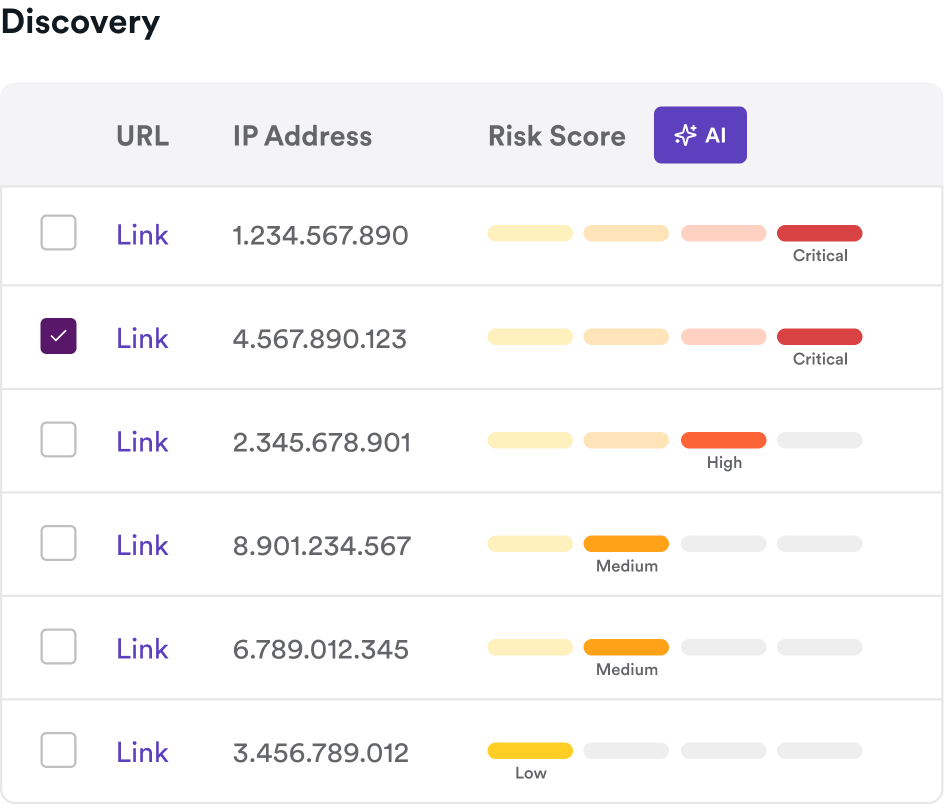Open the Link for 2.345.678.901
The image size is (944, 804).
[142, 440]
